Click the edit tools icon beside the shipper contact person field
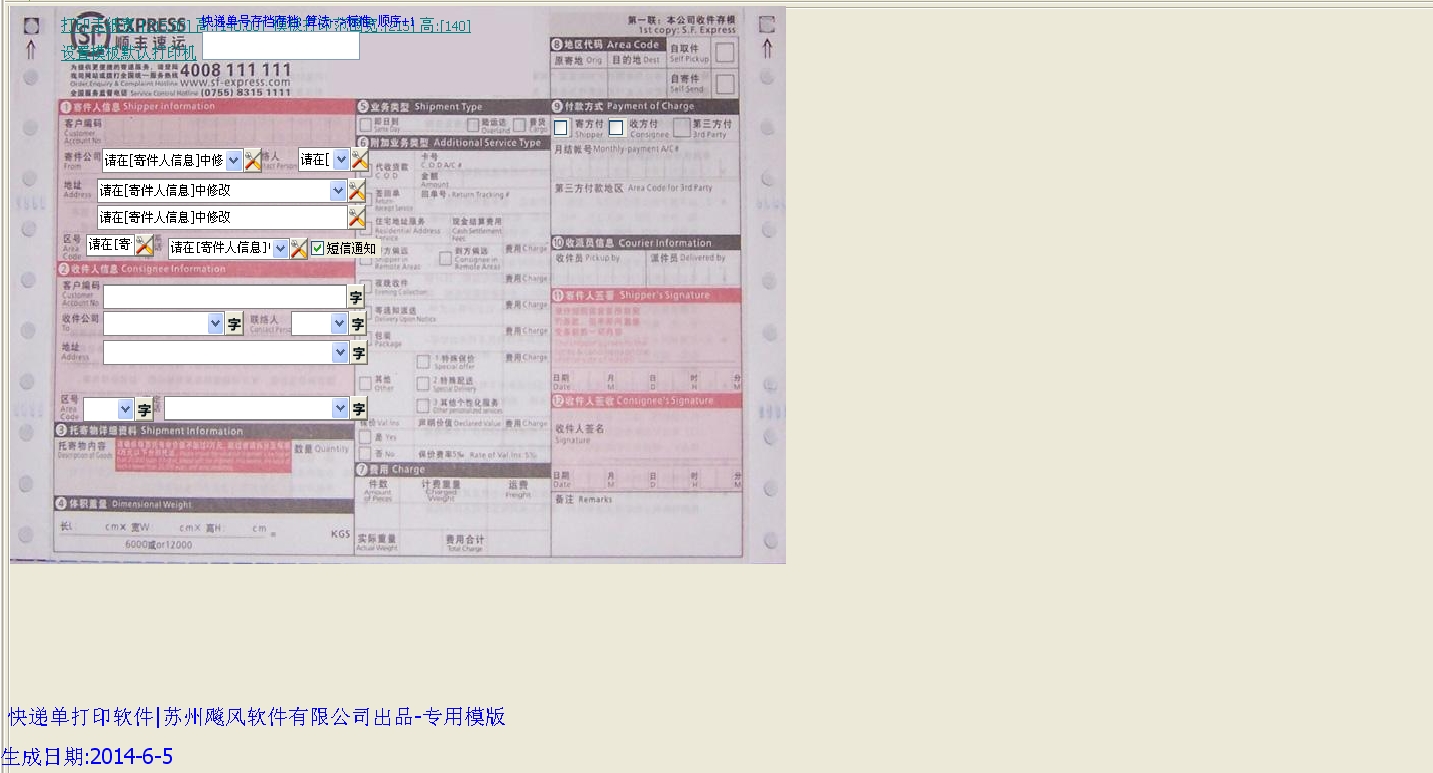This screenshot has width=1433, height=773. tap(360, 159)
